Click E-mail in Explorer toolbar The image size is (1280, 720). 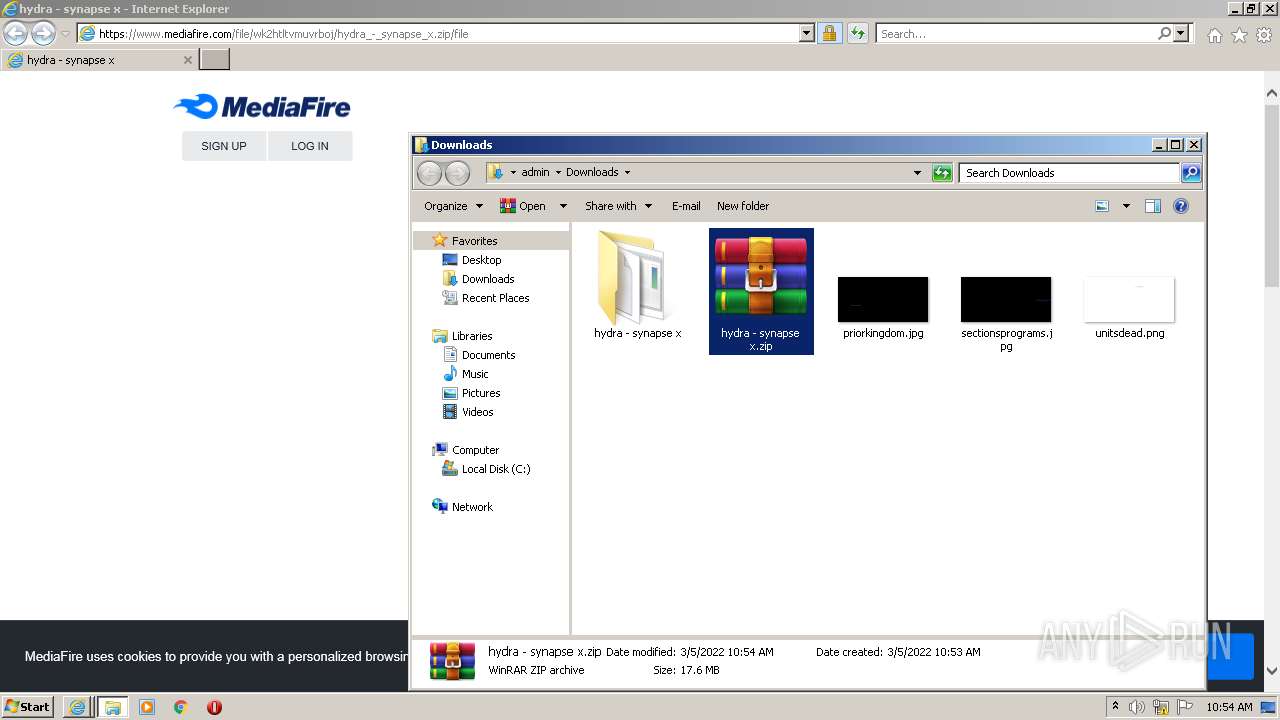(x=686, y=206)
